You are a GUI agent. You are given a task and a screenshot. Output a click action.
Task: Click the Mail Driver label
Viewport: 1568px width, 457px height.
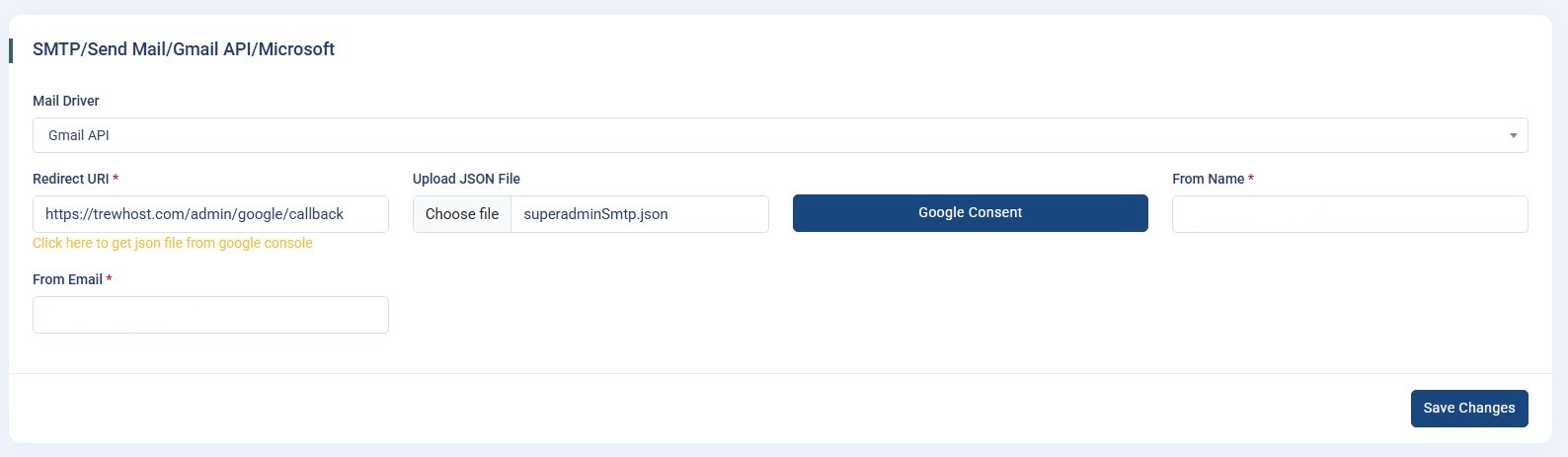[x=66, y=101]
